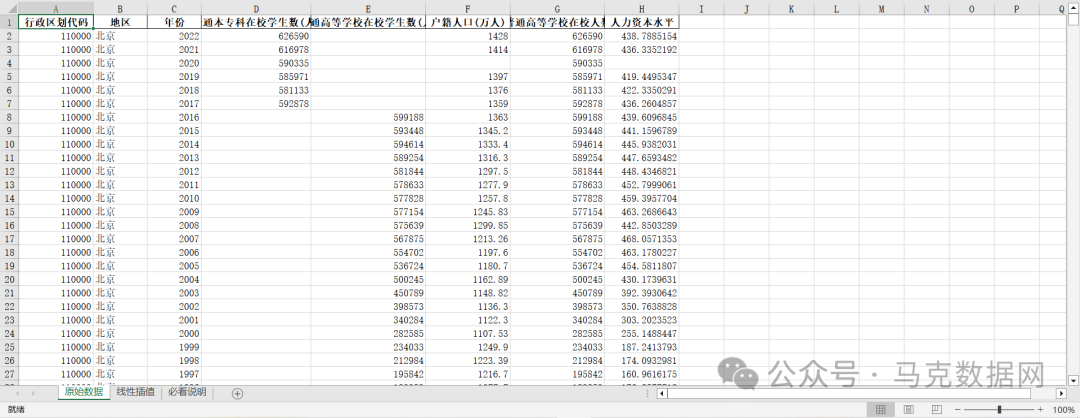The image size is (1080, 418).
Task: Select the year cell 2022
Action: (174, 36)
